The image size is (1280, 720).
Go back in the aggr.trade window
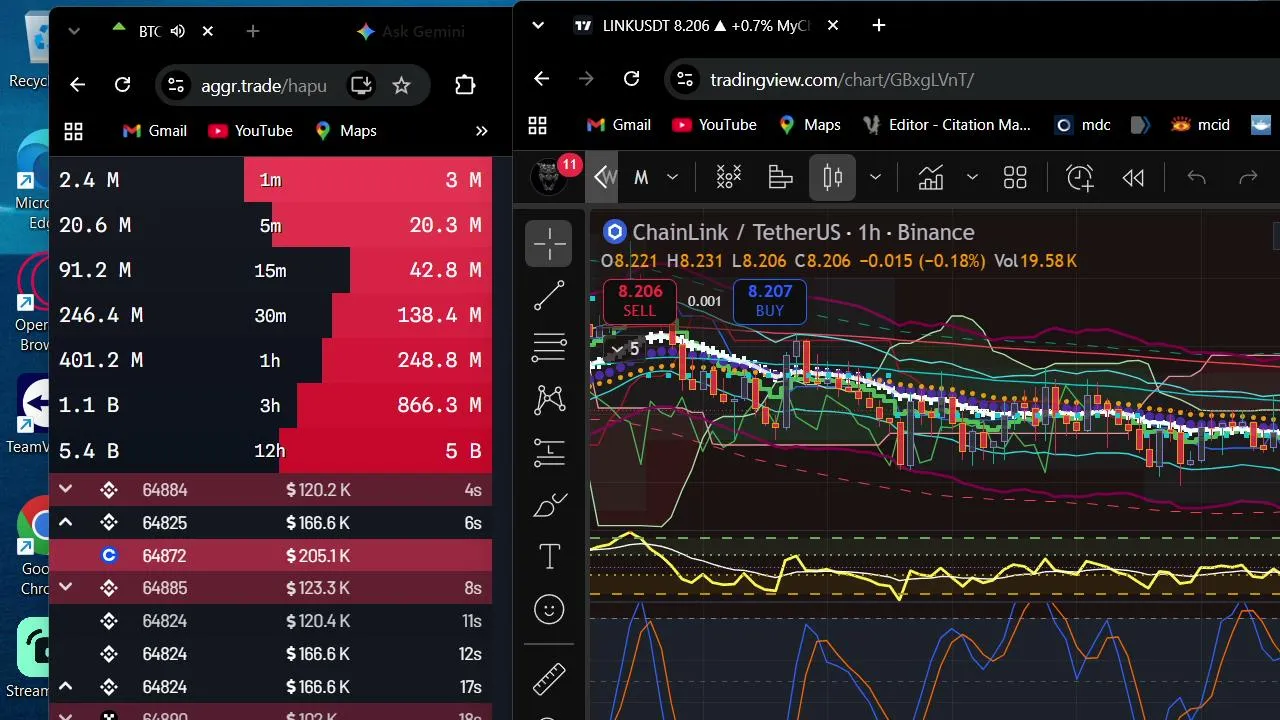click(78, 85)
